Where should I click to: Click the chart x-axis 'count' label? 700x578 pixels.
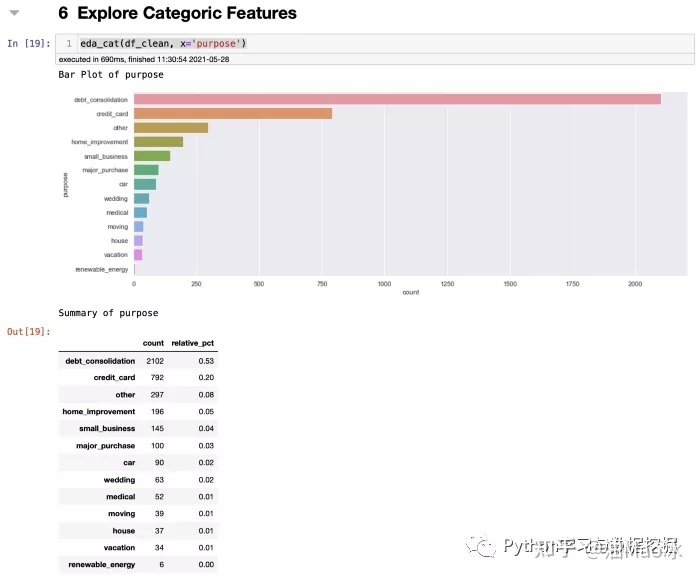tap(411, 292)
